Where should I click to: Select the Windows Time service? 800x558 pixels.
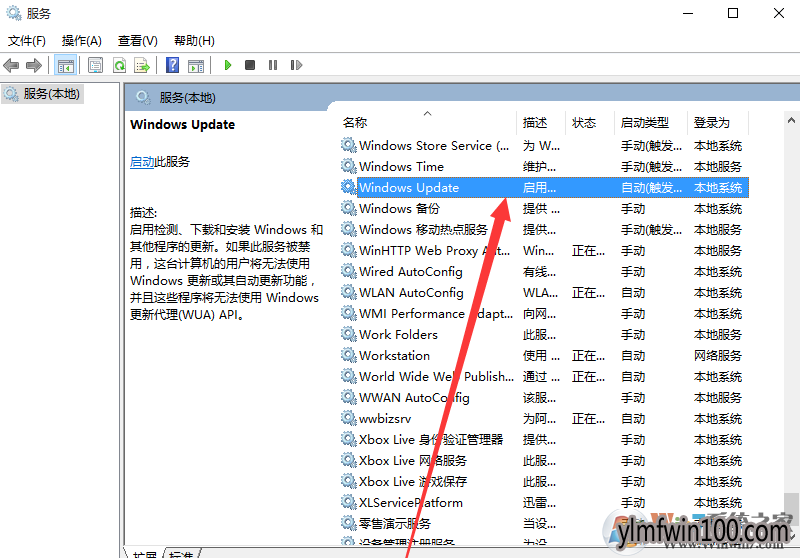[x=544, y=167]
